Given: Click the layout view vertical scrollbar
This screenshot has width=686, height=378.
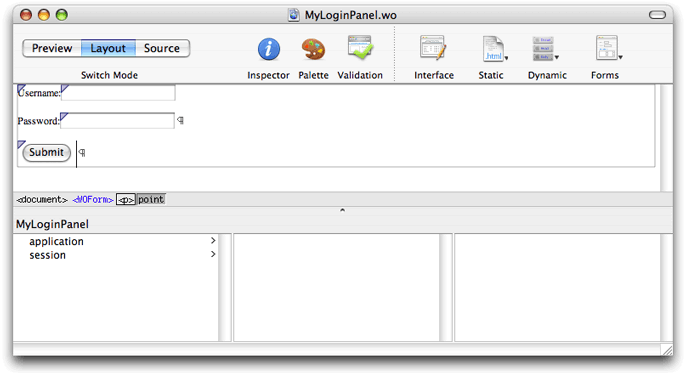Looking at the screenshot, I should (x=666, y=137).
